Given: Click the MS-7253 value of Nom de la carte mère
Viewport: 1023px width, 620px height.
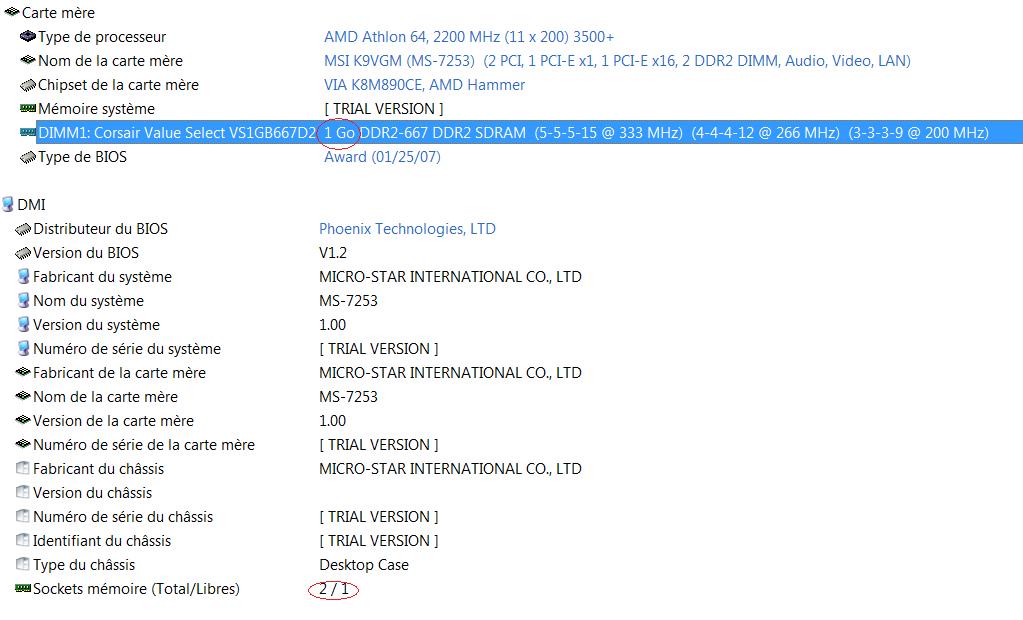Looking at the screenshot, I should click(348, 397).
